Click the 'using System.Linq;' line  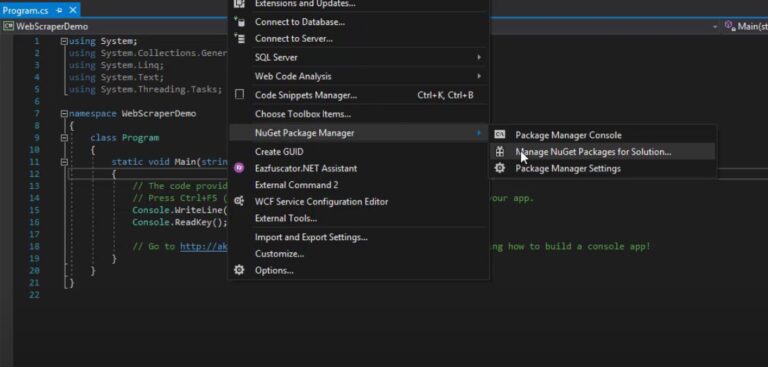coord(116,66)
